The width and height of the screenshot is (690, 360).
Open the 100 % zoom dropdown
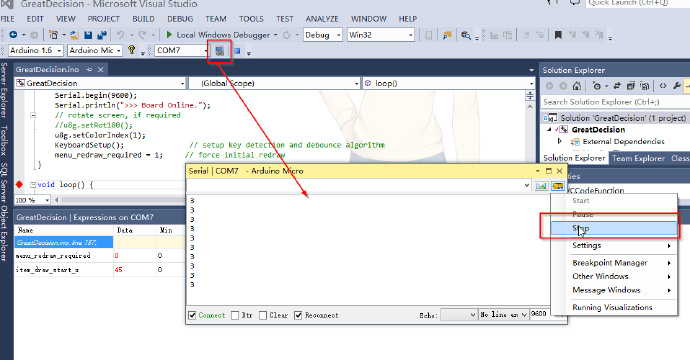[x=47, y=200]
